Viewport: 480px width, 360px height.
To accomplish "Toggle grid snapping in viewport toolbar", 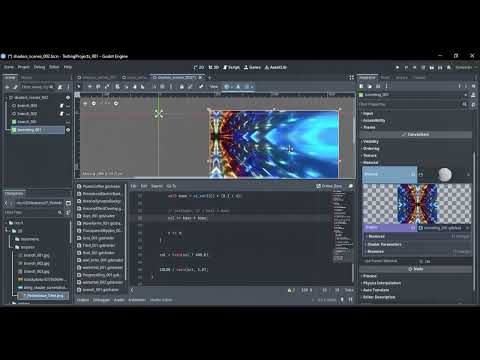I will pyautogui.click(x=162, y=87).
